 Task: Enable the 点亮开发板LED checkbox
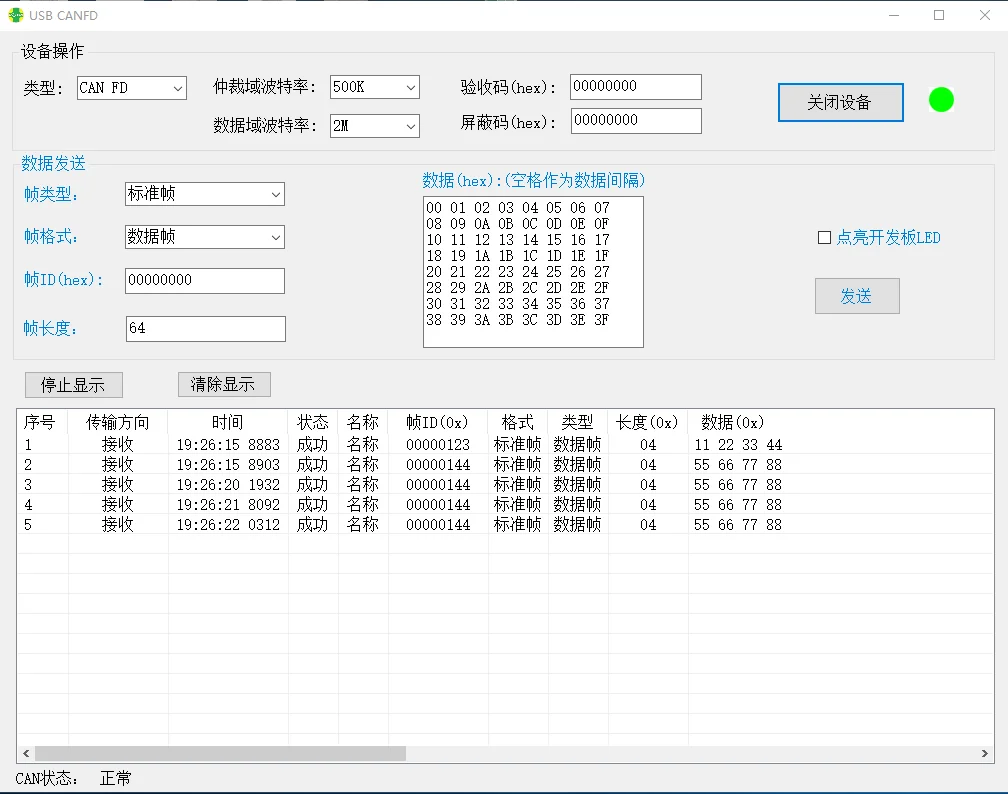(824, 238)
